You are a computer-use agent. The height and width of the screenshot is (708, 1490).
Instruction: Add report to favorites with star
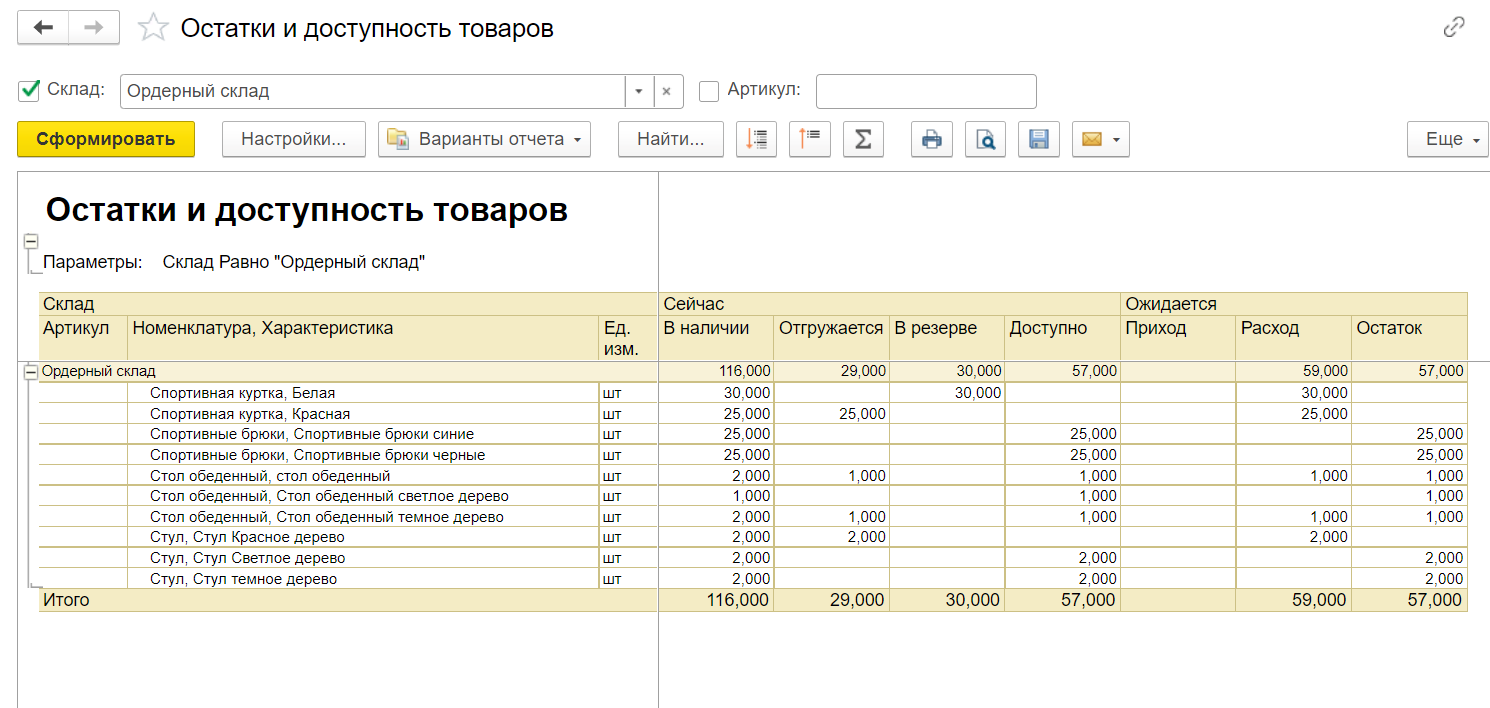pos(153,28)
